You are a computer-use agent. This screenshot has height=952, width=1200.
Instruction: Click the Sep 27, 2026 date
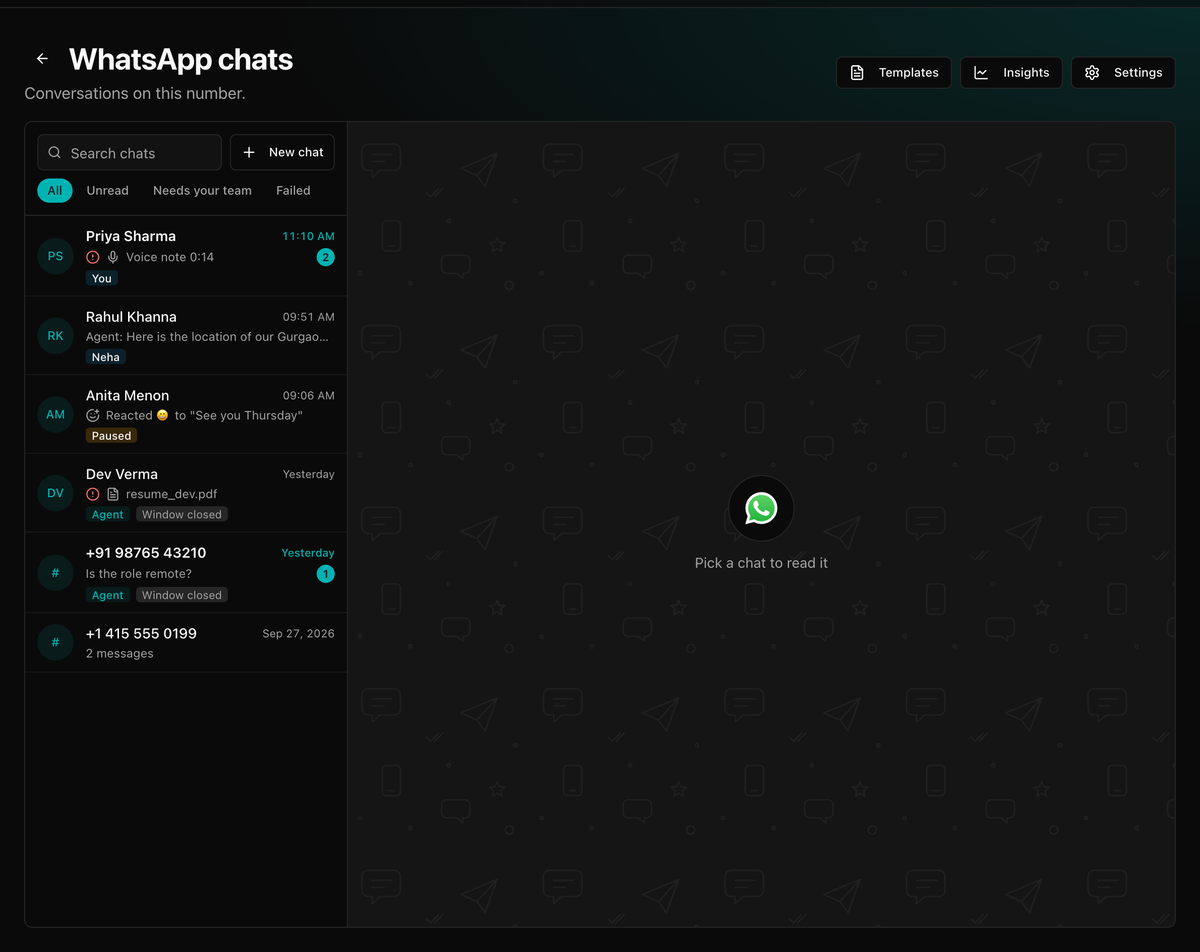click(298, 634)
